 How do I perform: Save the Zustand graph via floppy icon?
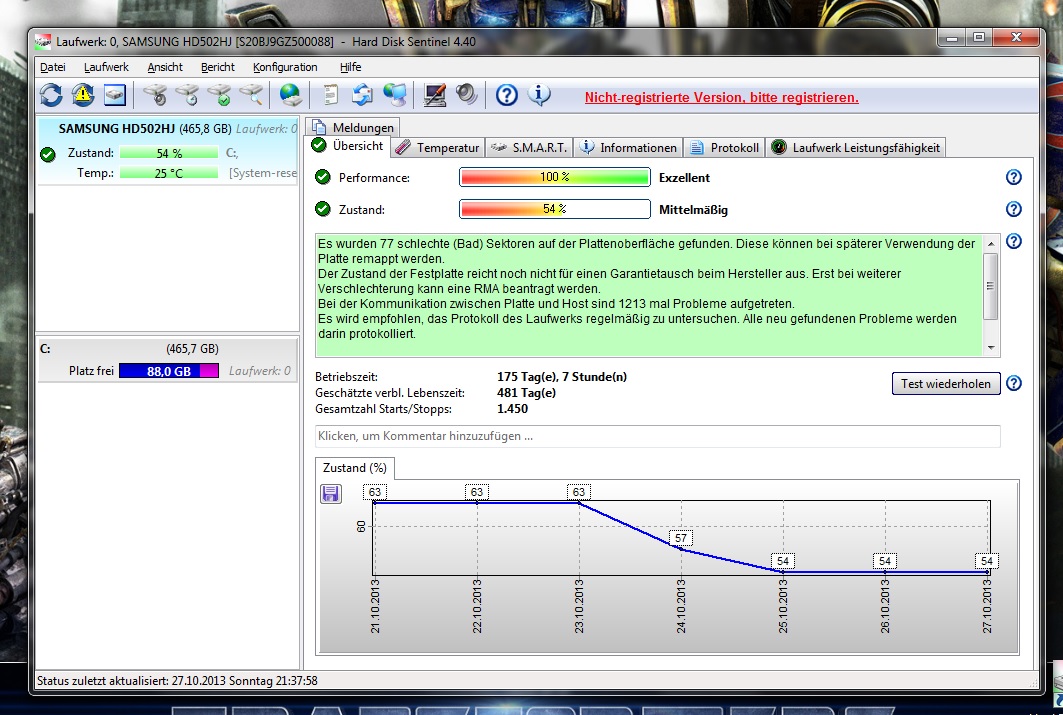[331, 493]
